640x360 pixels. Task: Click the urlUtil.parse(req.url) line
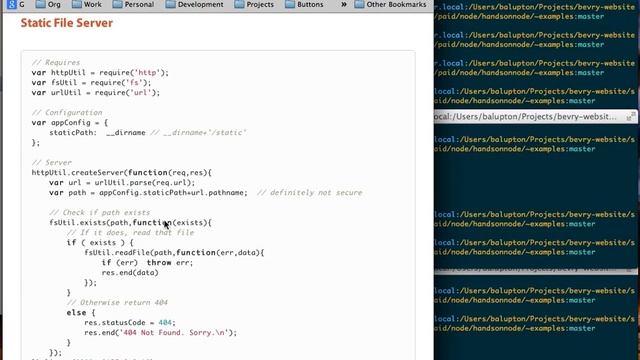tap(122, 182)
